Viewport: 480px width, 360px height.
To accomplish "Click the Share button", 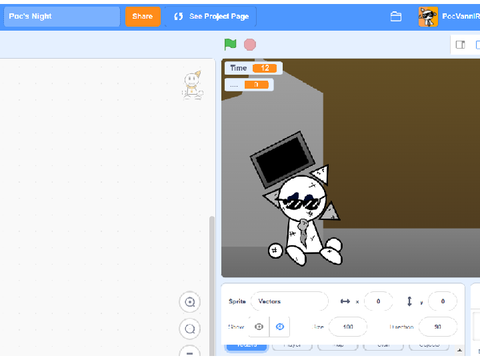I will 143,16.
